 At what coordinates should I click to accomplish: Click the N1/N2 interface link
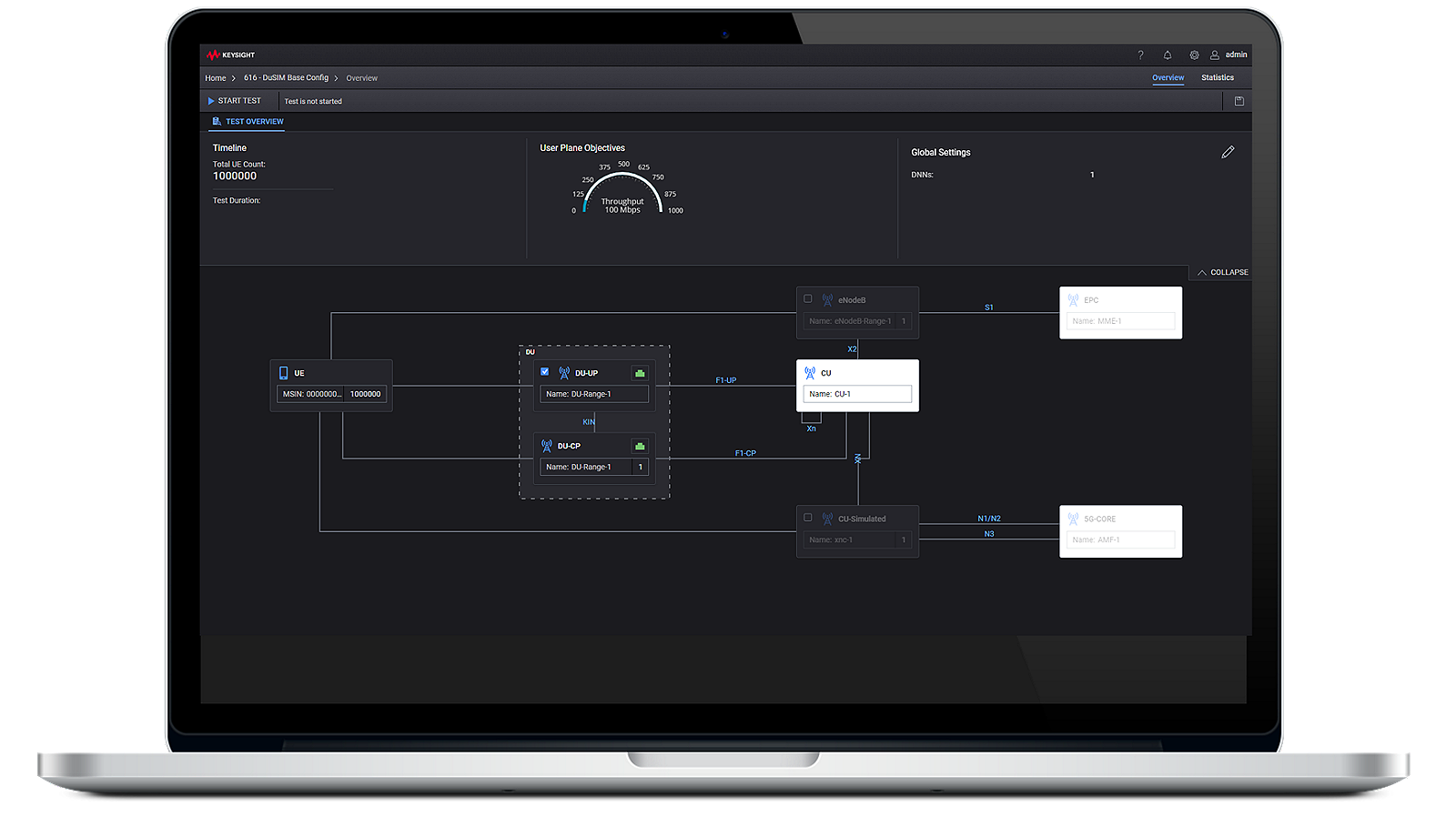pyautogui.click(x=989, y=519)
